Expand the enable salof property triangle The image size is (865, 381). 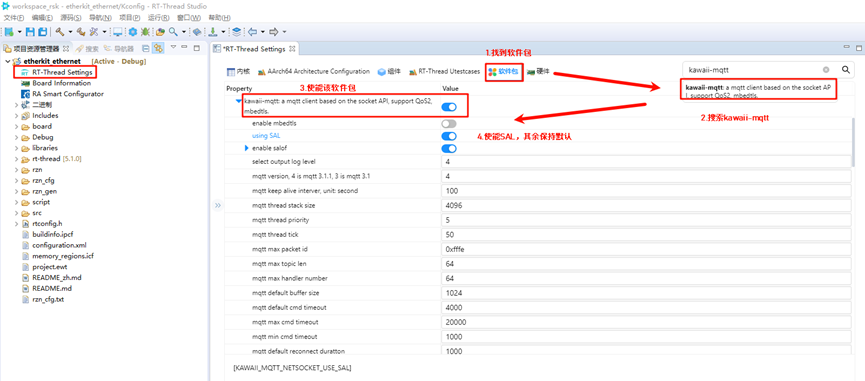247,148
